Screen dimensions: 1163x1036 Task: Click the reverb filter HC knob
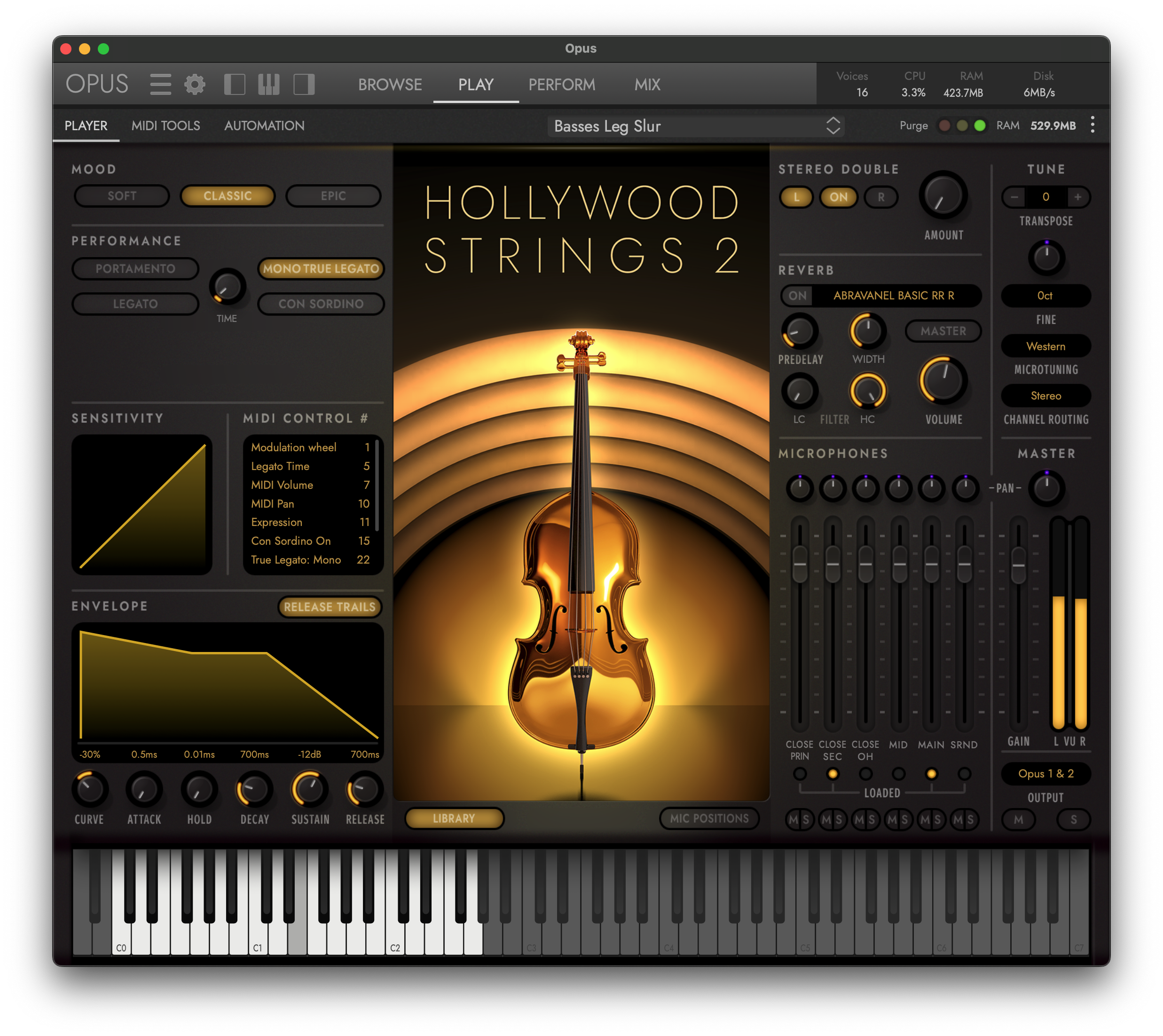pos(868,392)
